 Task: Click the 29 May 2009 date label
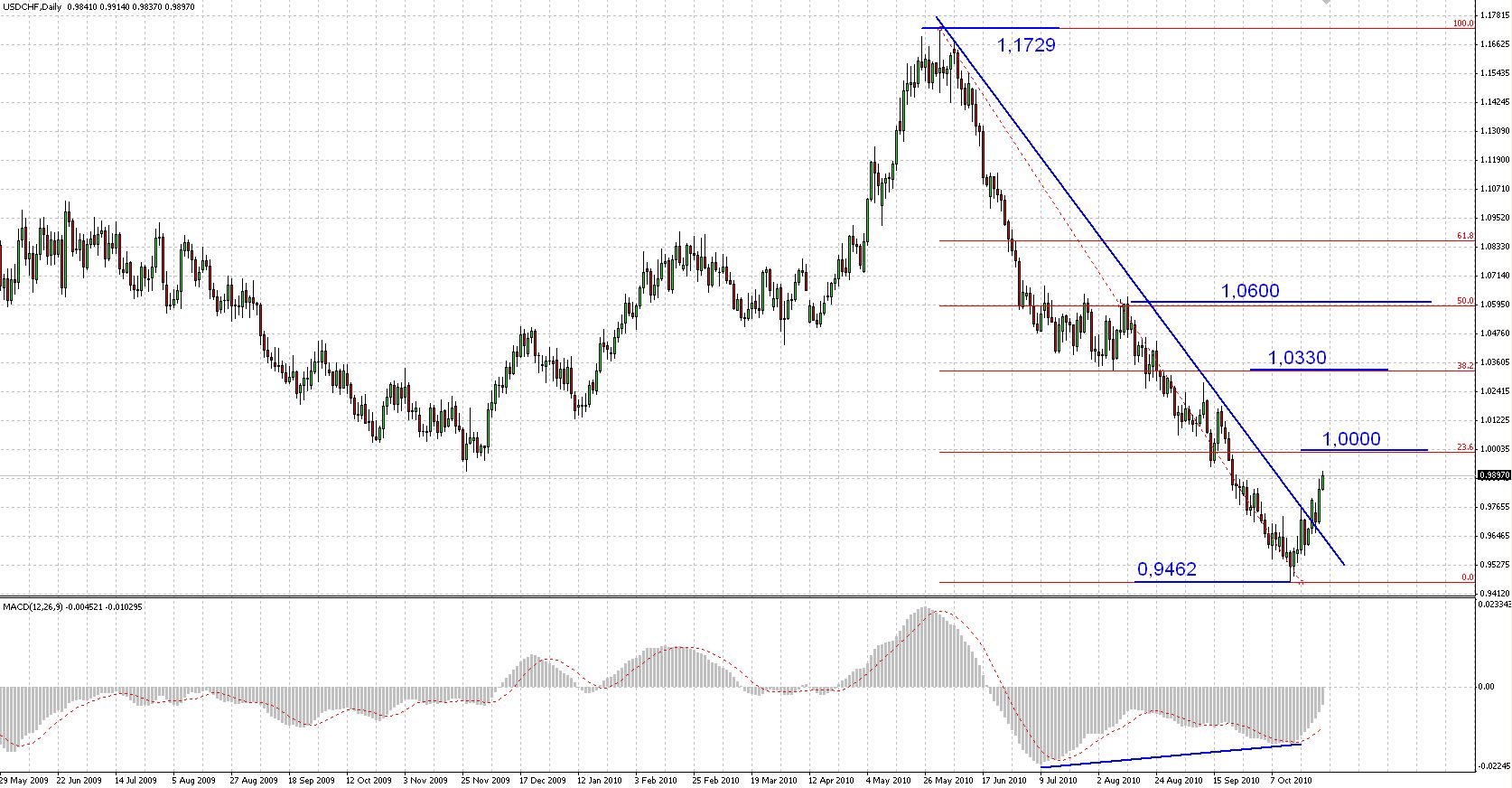point(23,779)
